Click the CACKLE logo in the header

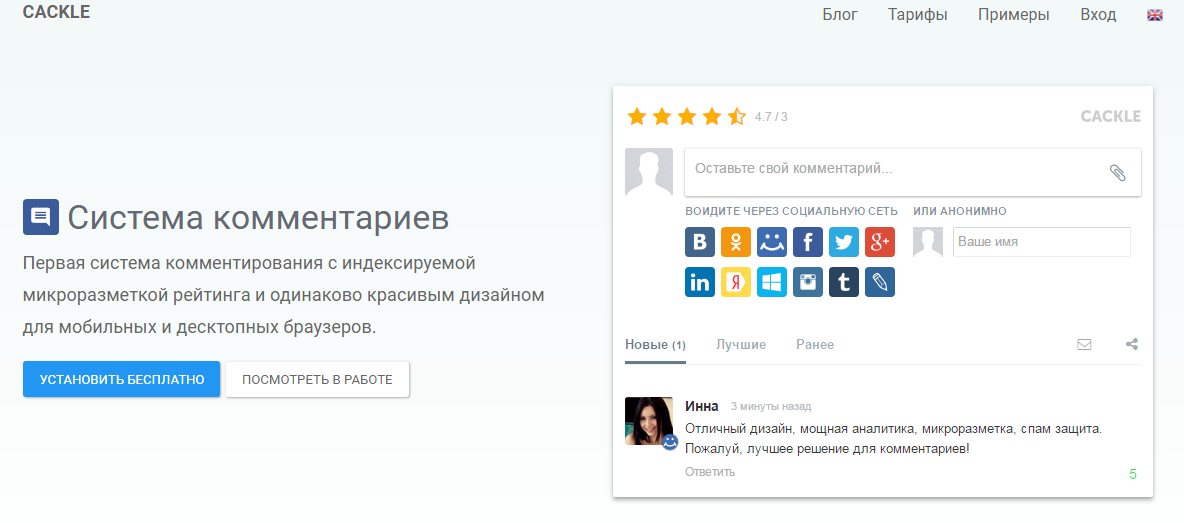tap(56, 12)
